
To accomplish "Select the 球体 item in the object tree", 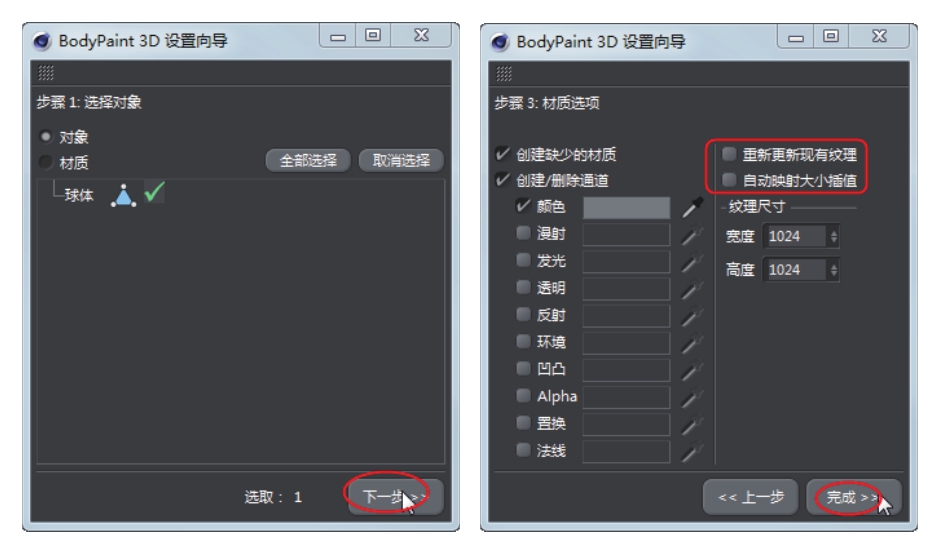I will click(x=79, y=195).
